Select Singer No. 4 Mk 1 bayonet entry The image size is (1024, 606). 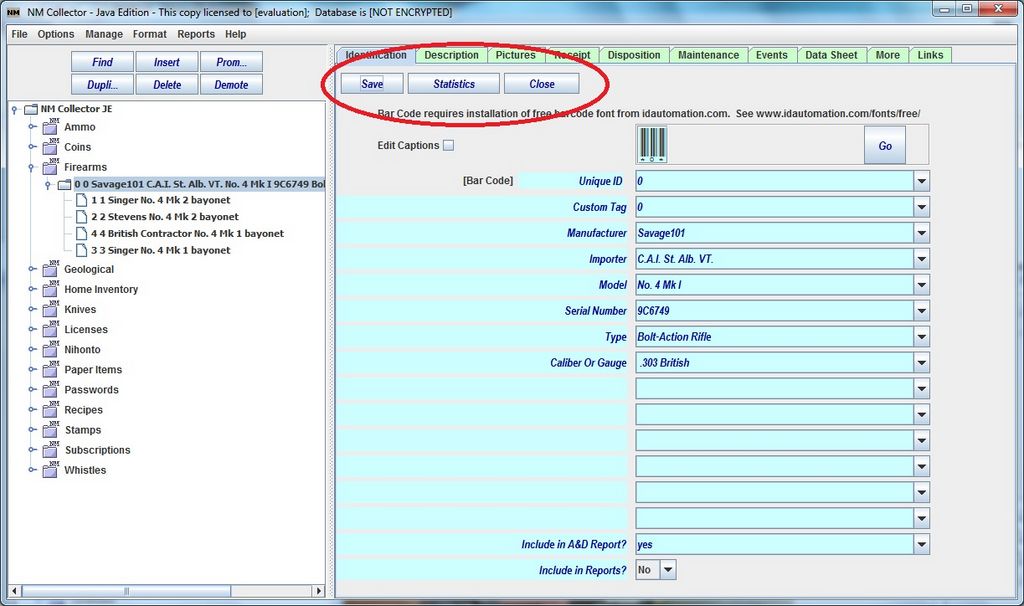tap(160, 251)
